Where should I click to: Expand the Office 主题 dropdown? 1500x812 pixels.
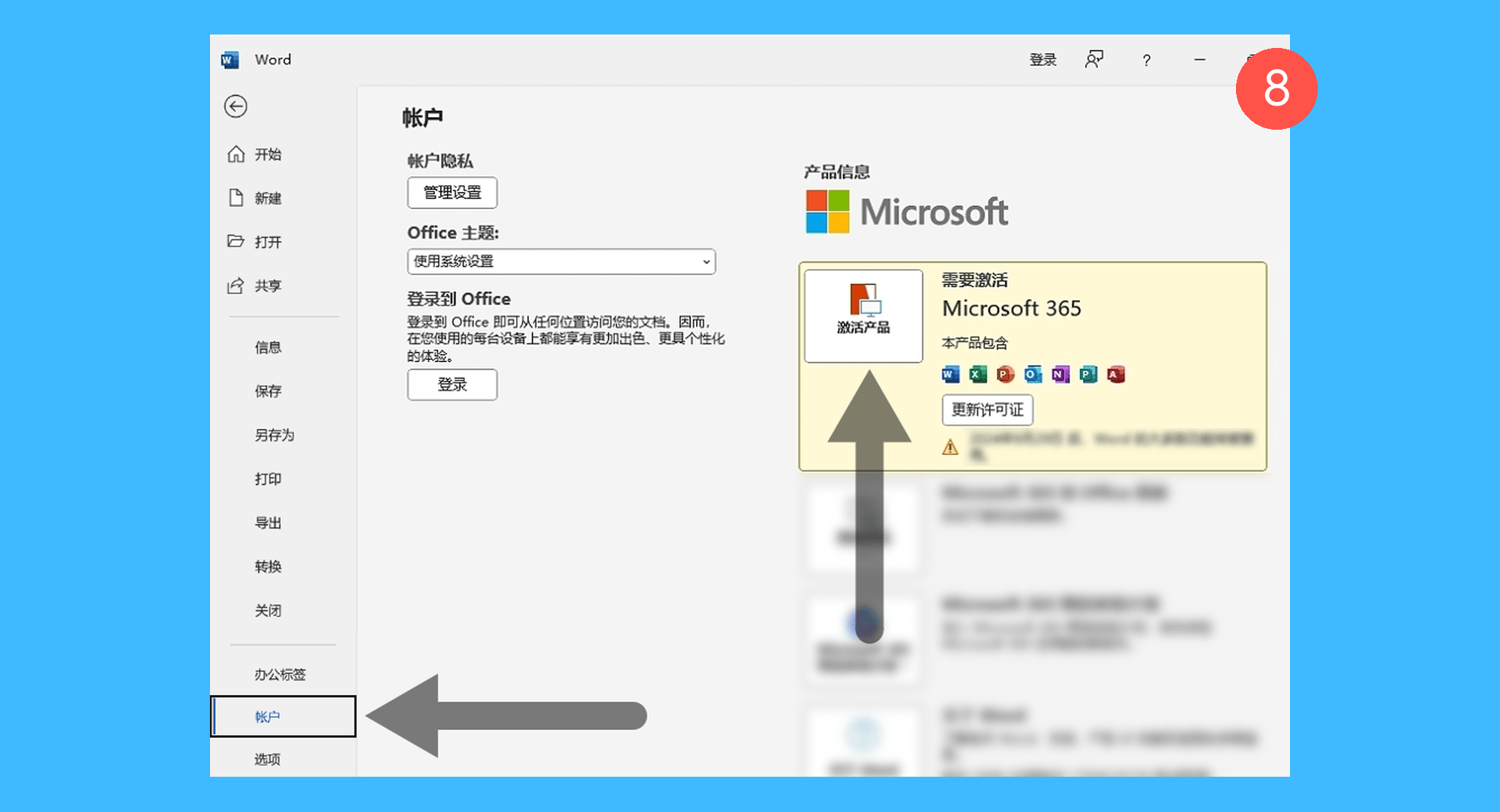pos(561,262)
